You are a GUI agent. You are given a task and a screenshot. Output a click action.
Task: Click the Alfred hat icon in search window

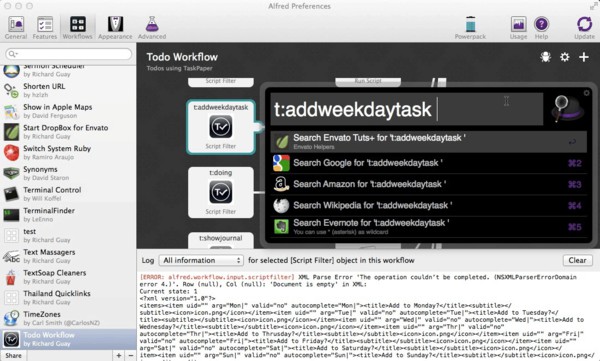pos(567,109)
